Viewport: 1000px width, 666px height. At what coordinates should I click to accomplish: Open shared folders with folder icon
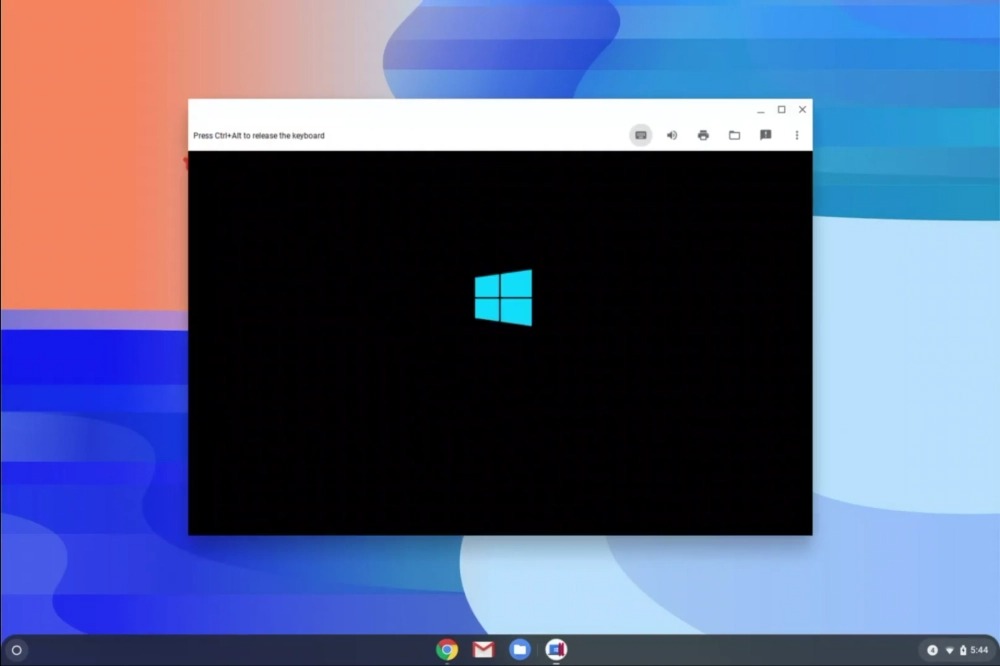pyautogui.click(x=734, y=135)
